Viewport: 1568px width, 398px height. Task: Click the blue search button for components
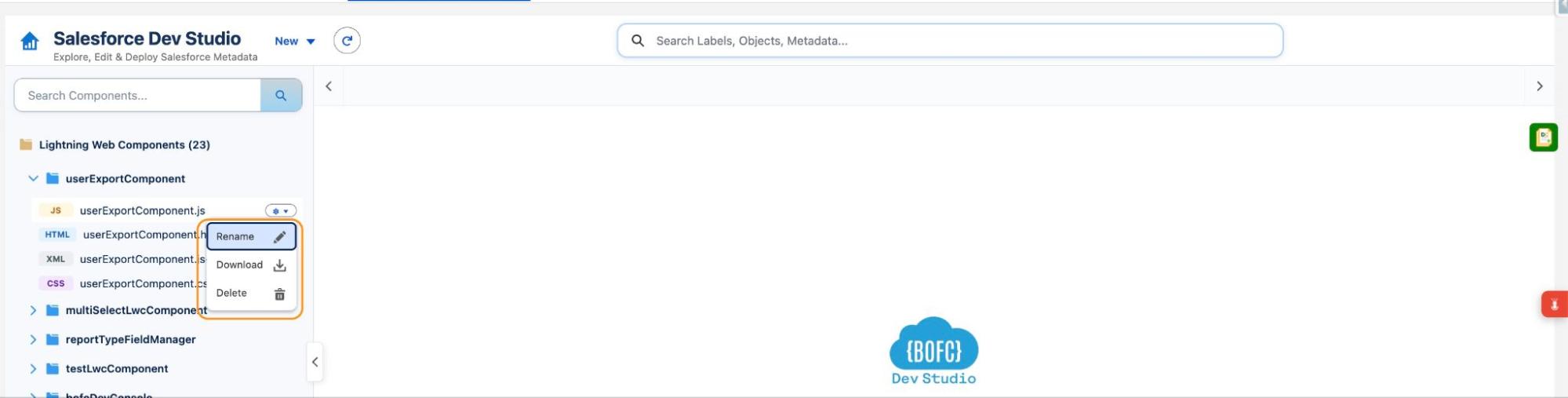click(281, 95)
